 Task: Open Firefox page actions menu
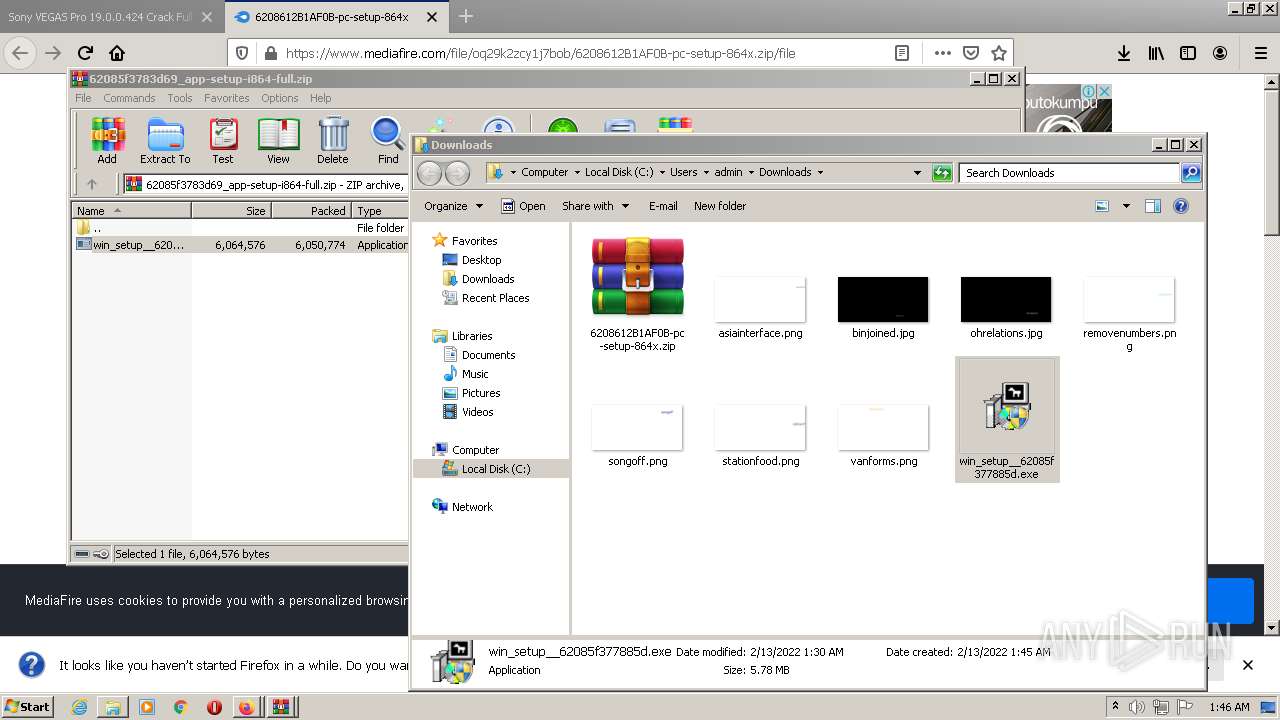point(943,53)
